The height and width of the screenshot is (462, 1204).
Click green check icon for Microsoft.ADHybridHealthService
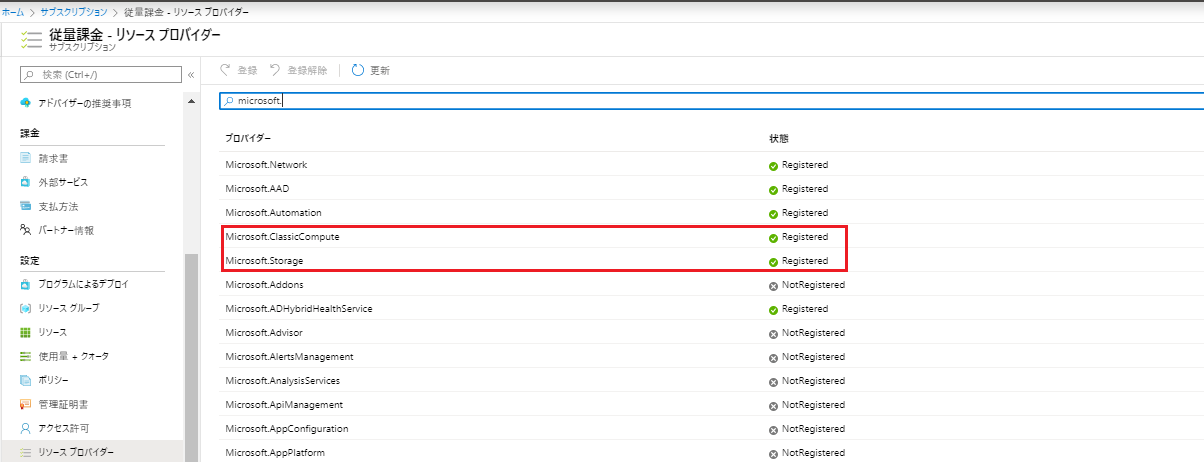click(x=774, y=310)
